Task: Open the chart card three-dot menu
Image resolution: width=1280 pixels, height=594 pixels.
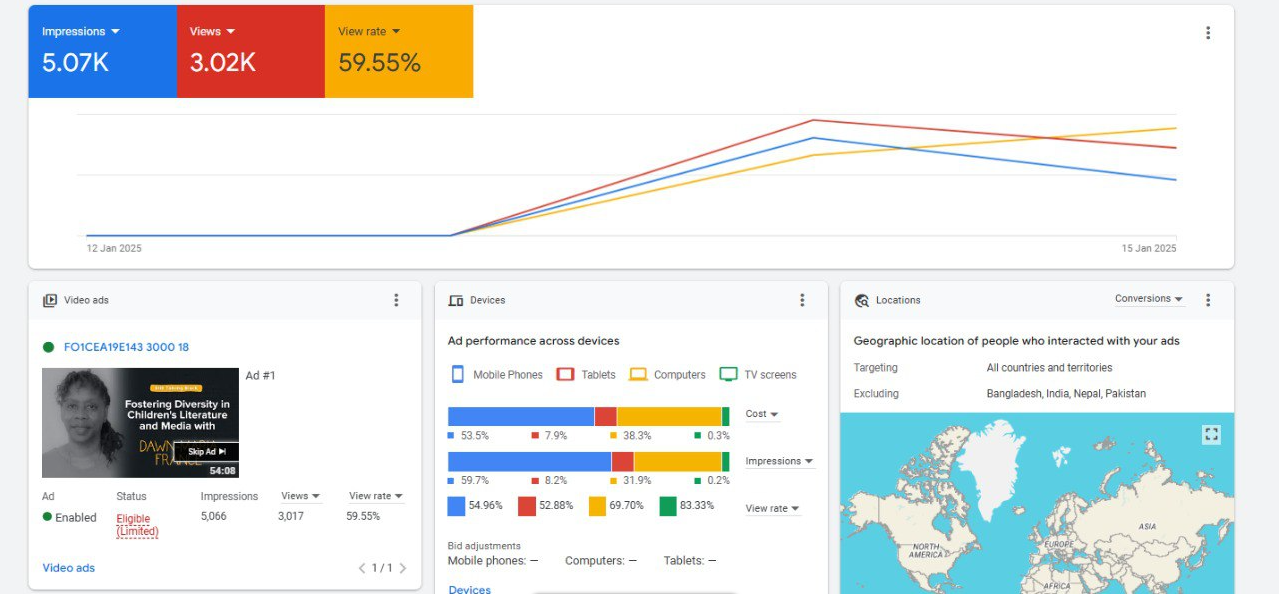Action: [x=1208, y=33]
